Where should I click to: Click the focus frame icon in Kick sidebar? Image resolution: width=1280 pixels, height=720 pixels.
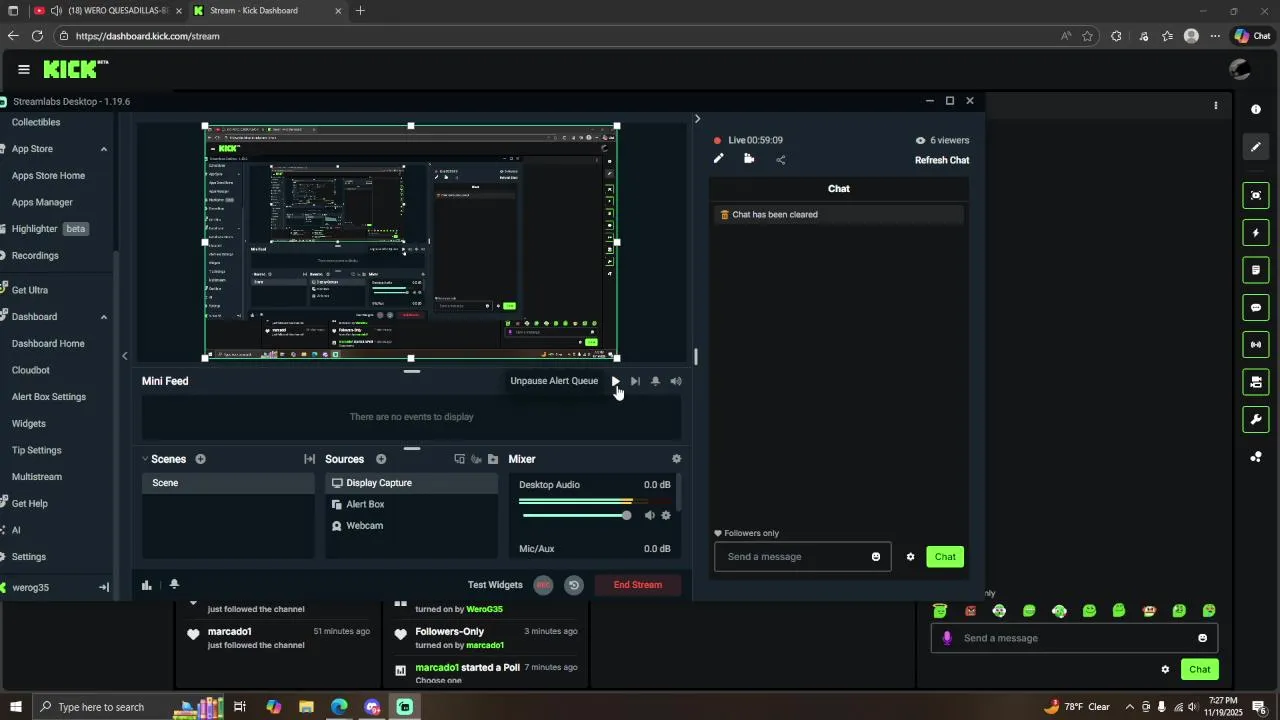[x=1256, y=196]
